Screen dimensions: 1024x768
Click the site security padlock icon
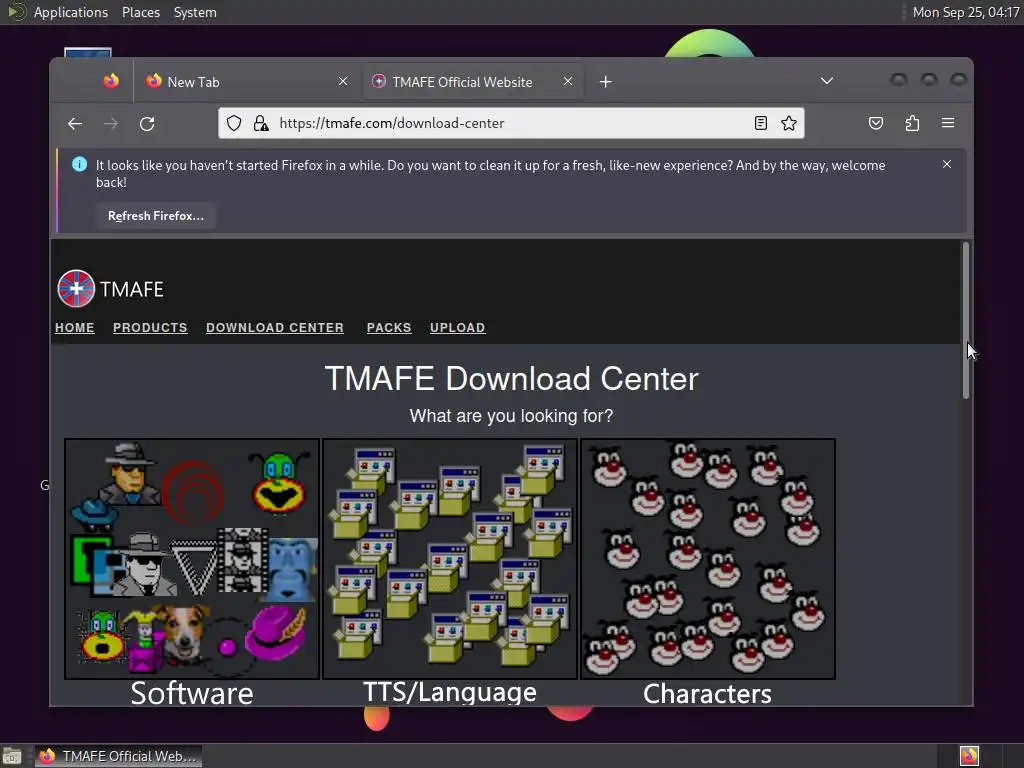pos(261,123)
